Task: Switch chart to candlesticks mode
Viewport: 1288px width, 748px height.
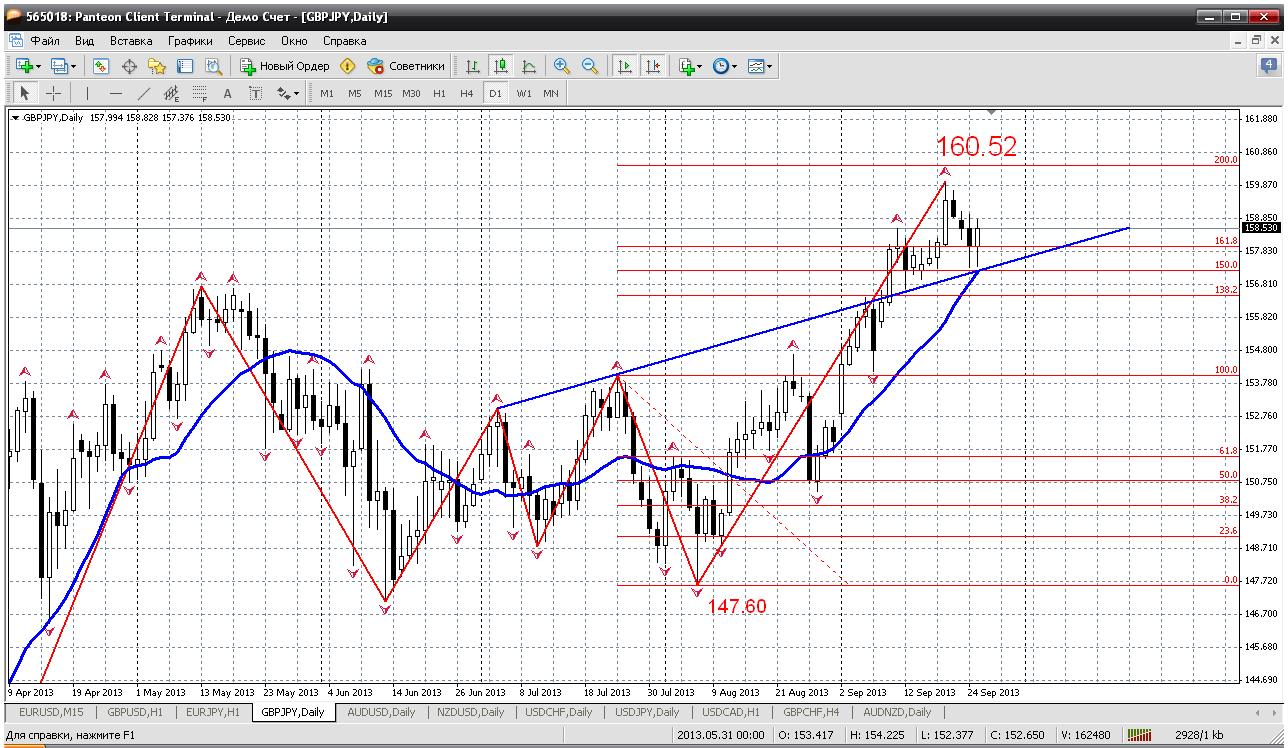Action: [x=501, y=66]
